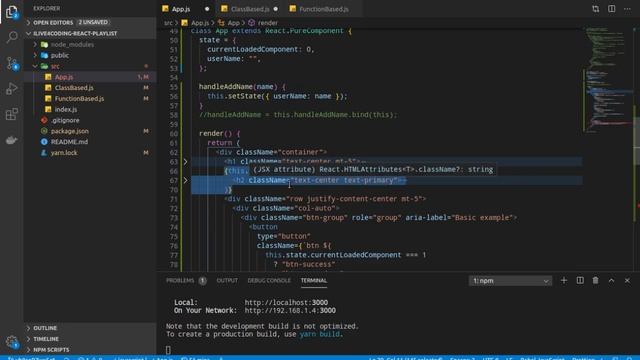The image size is (640, 360).
Task: Open Source Control view in activity bar
Action: point(12,63)
